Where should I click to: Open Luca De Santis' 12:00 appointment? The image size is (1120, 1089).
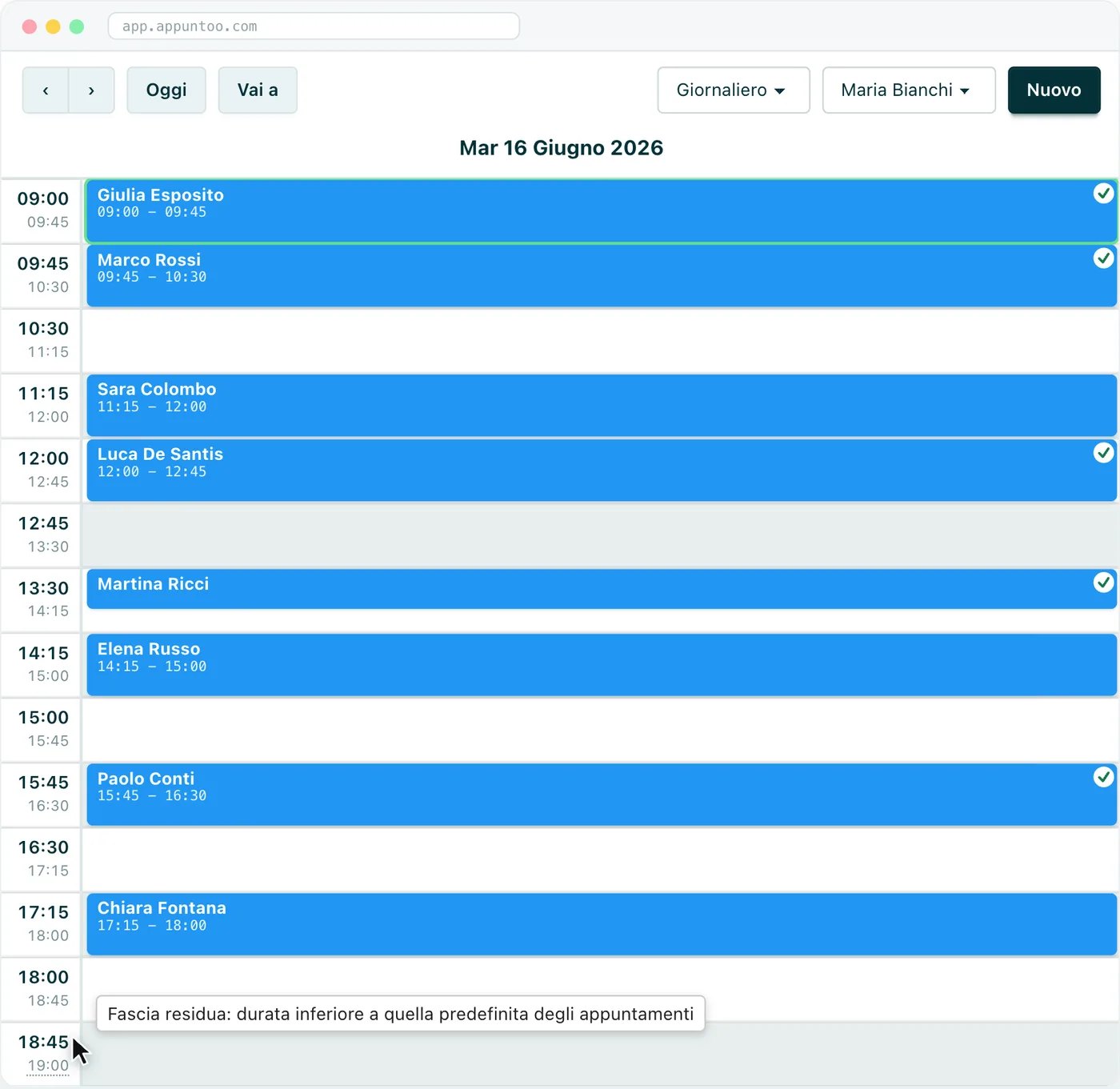601,470
